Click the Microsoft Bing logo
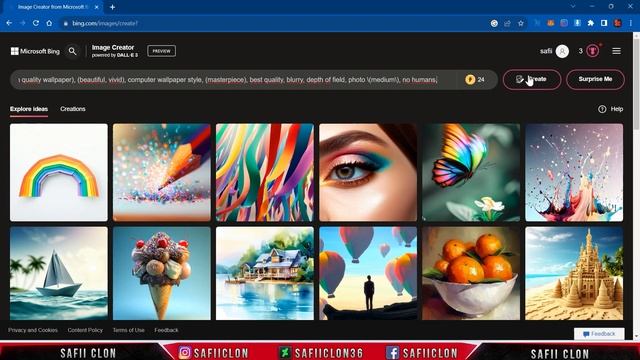The image size is (640, 360). click(x=35, y=51)
